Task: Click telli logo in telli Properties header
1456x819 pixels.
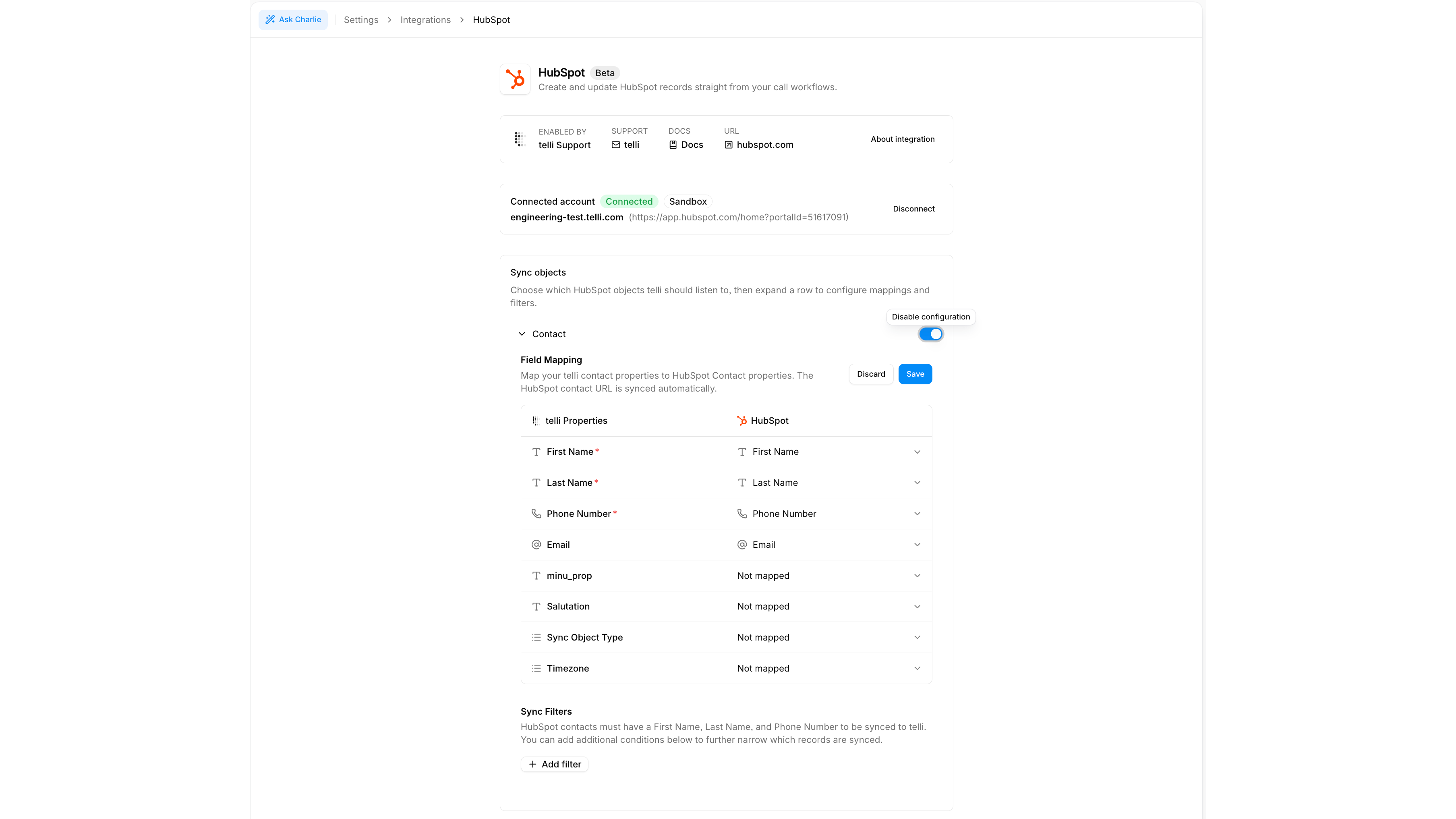Action: (536, 421)
